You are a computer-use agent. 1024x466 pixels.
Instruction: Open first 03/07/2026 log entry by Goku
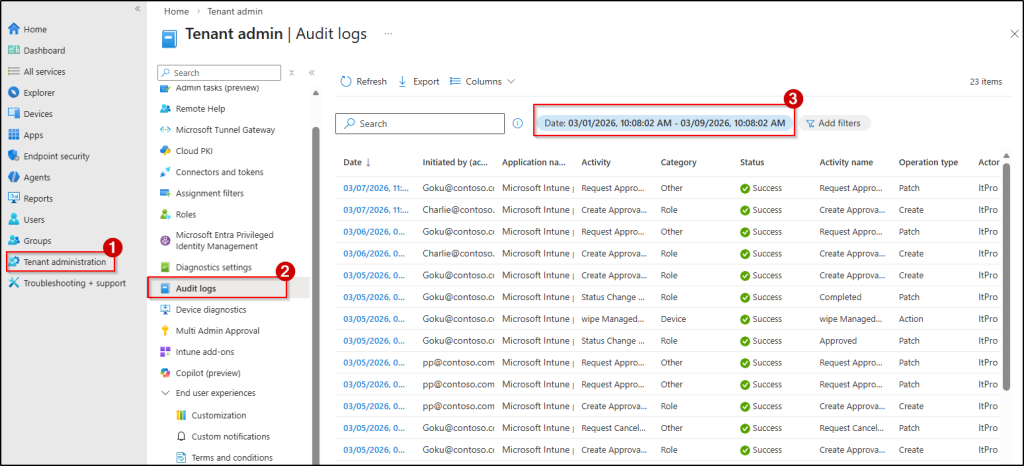click(376, 188)
